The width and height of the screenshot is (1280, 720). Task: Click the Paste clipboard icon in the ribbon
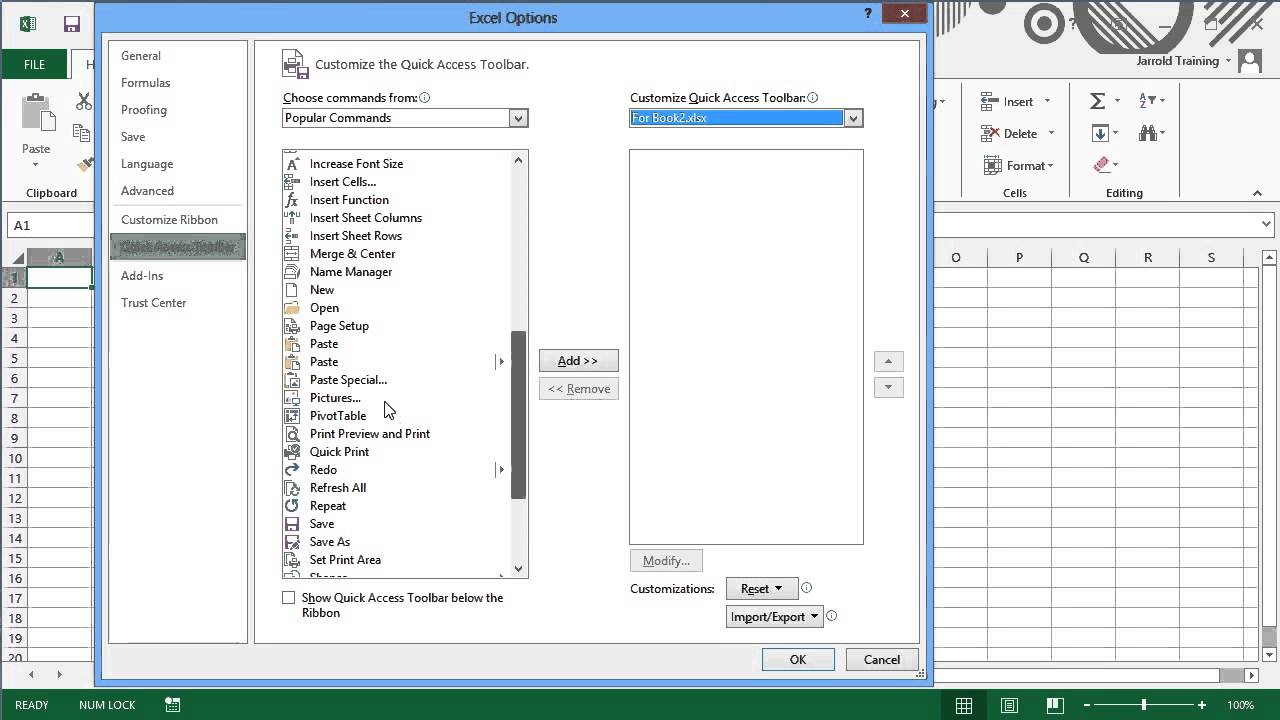[36, 113]
